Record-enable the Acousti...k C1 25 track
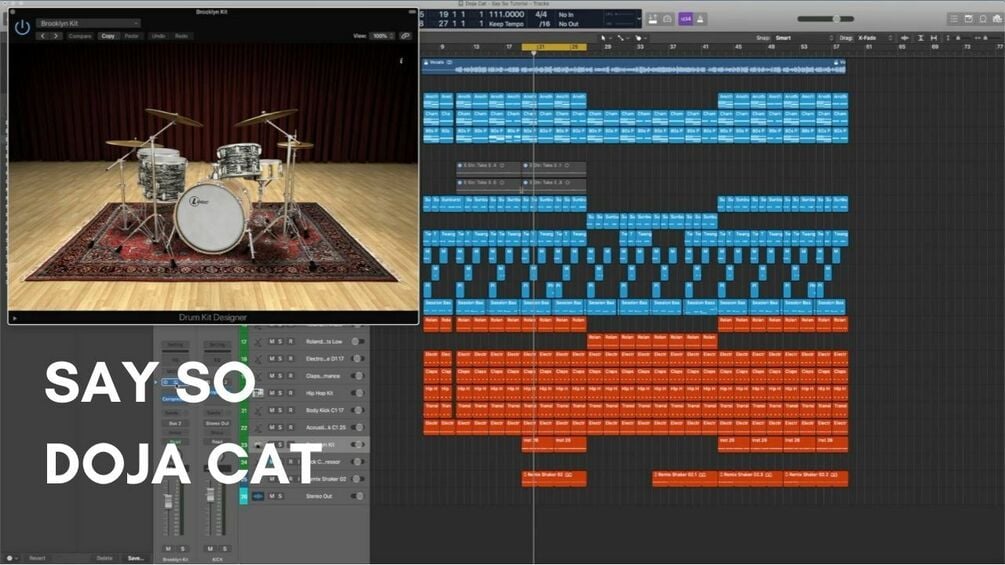1005x565 pixels. click(290, 427)
